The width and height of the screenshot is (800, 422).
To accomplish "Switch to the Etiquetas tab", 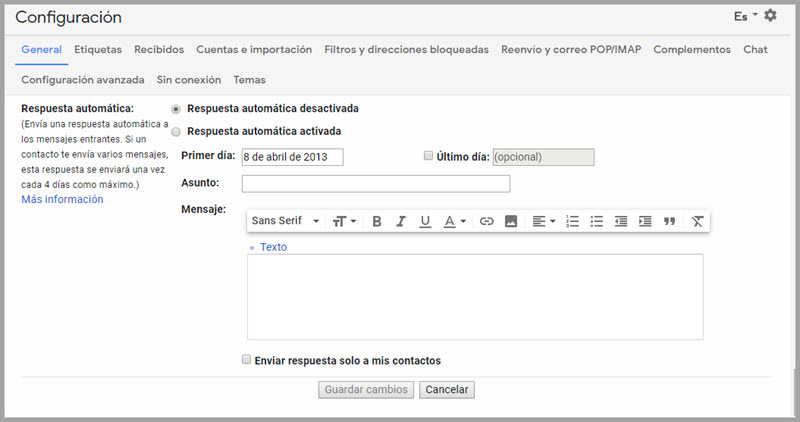I will click(x=98, y=49).
